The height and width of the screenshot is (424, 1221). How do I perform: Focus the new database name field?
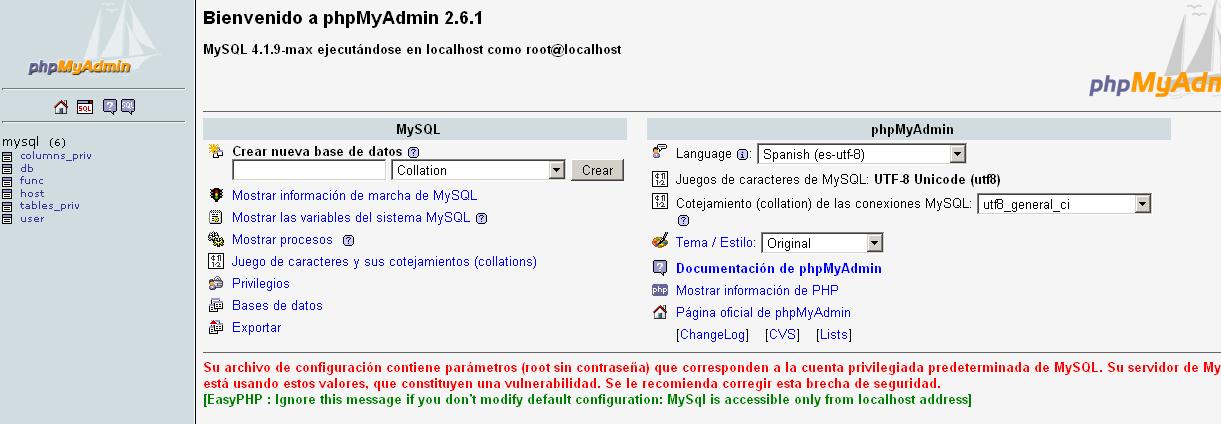click(309, 171)
